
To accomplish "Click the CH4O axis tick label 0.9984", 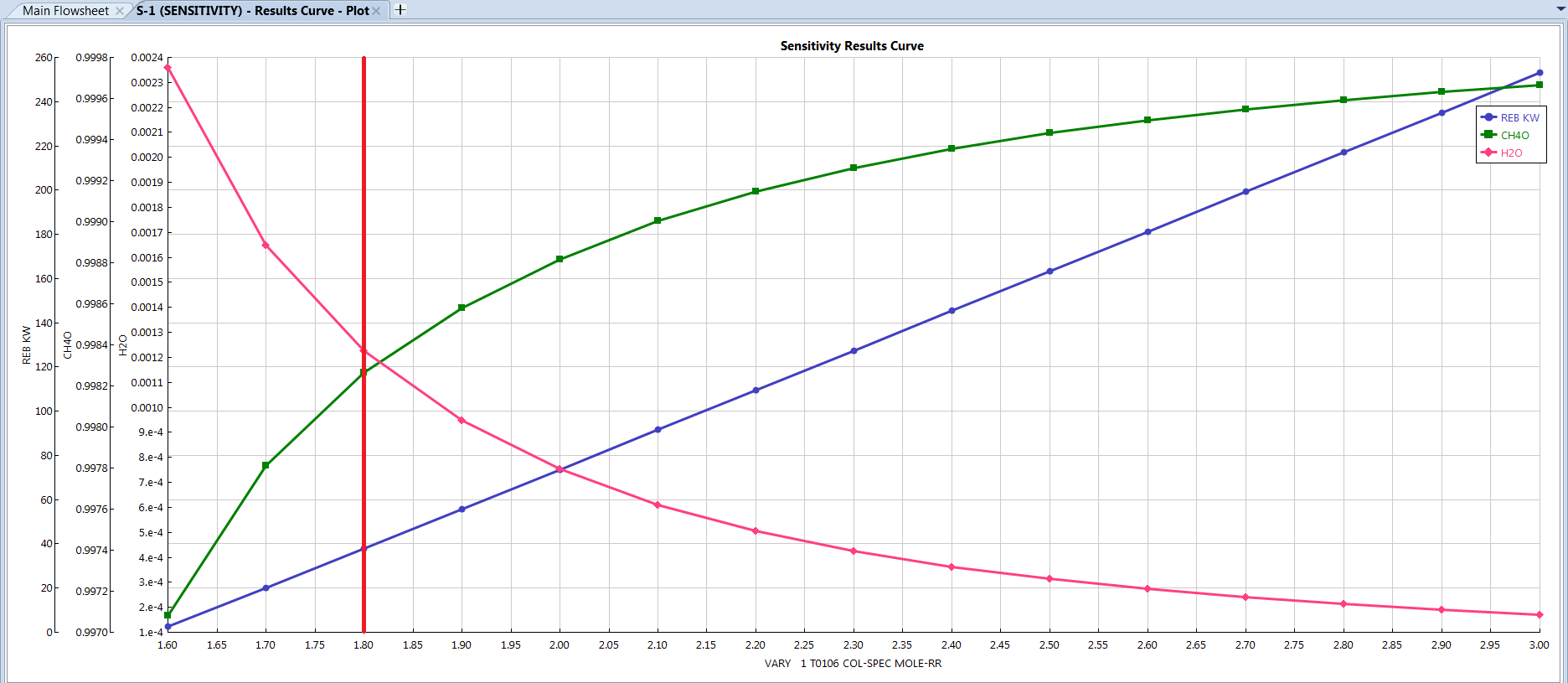I will tap(92, 345).
